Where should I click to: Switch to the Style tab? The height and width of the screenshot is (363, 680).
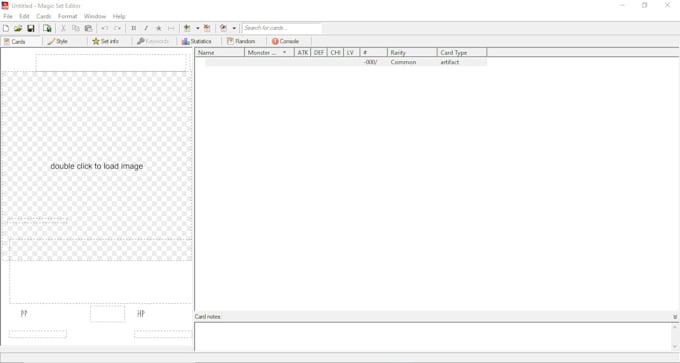58,42
